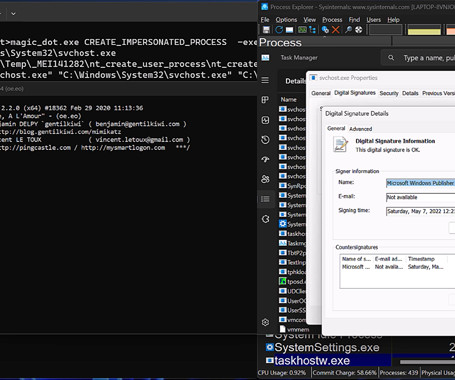Click the crosshair Find Window's Process icon
The width and height of the screenshot is (455, 380).
click(x=358, y=30)
